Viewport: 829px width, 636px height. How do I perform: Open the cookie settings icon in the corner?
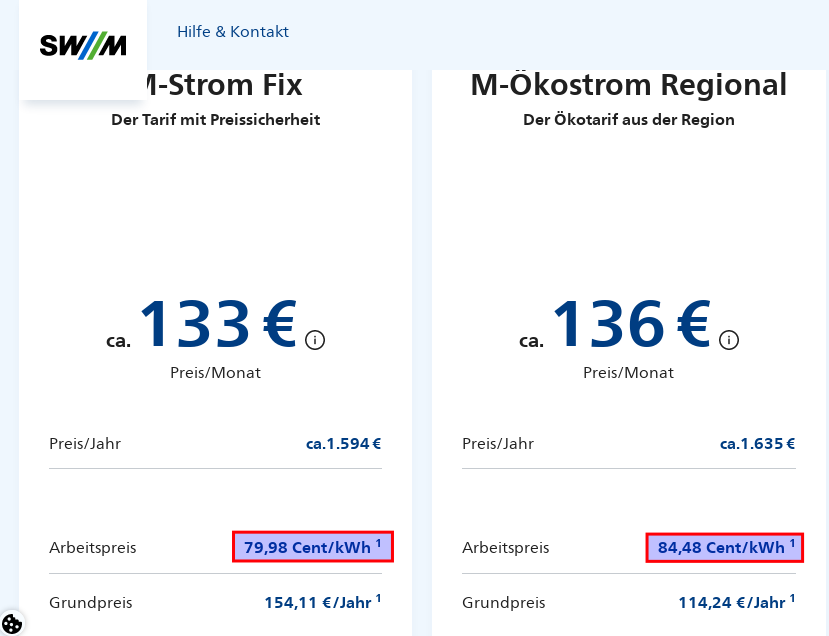[x=14, y=622]
